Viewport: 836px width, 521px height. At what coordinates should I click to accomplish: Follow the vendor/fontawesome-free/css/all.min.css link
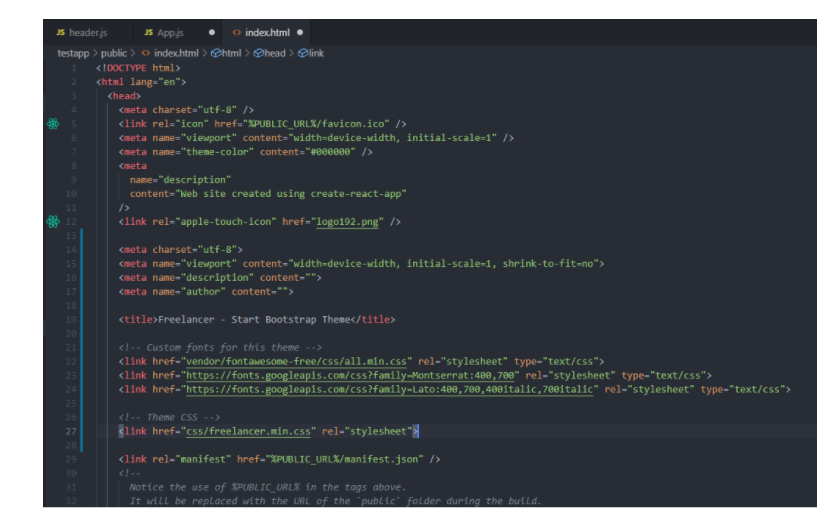click(296, 362)
